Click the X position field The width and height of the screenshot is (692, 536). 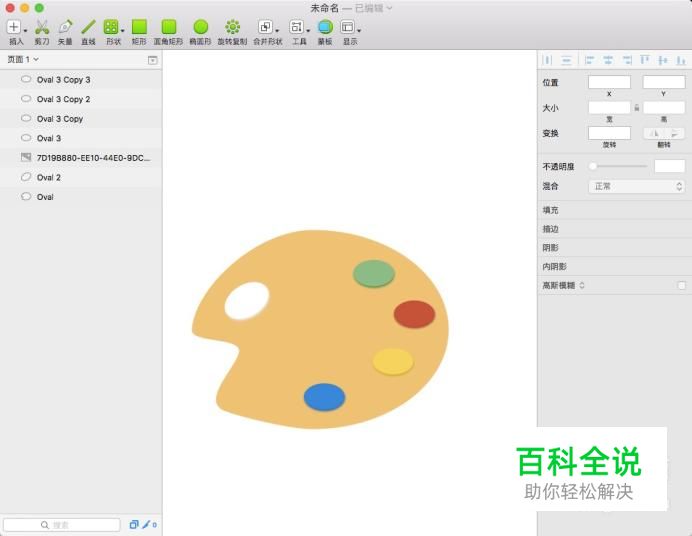609,82
